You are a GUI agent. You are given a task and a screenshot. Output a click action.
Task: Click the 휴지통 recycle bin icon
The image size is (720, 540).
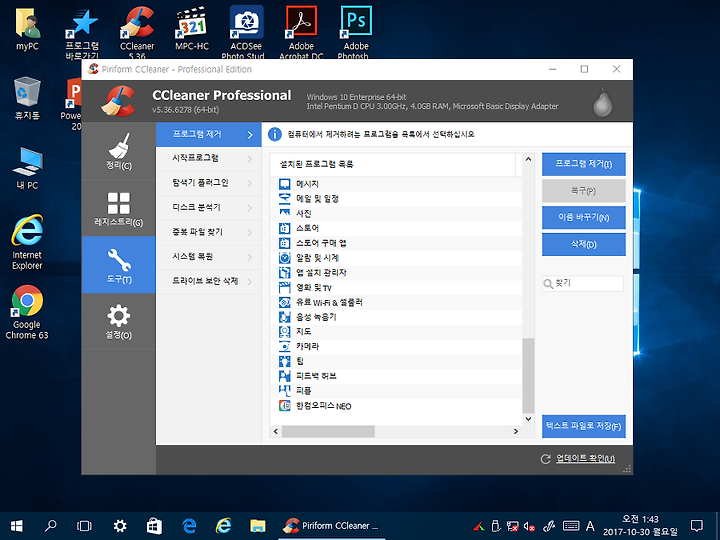tap(27, 98)
